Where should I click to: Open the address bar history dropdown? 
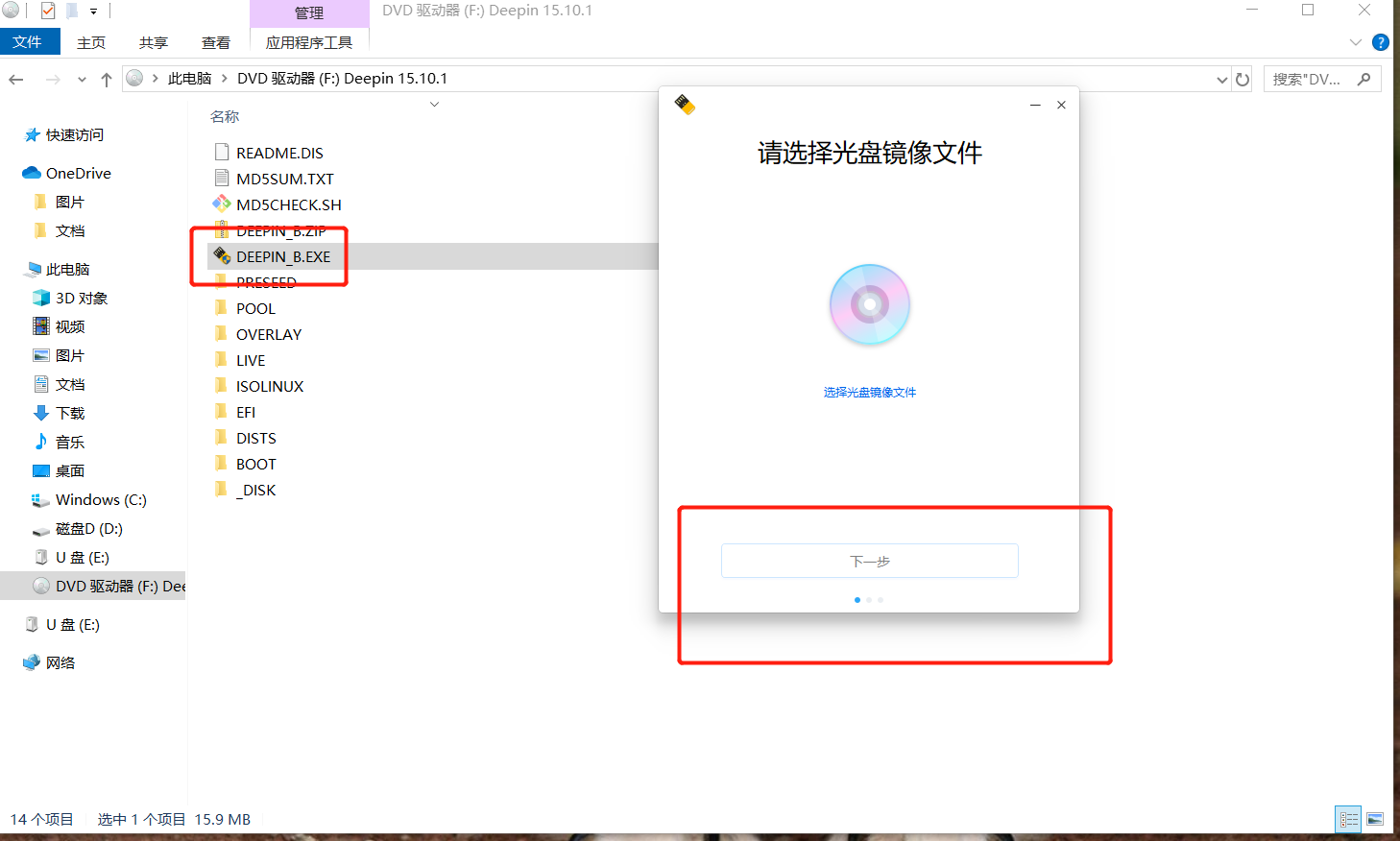1221,79
